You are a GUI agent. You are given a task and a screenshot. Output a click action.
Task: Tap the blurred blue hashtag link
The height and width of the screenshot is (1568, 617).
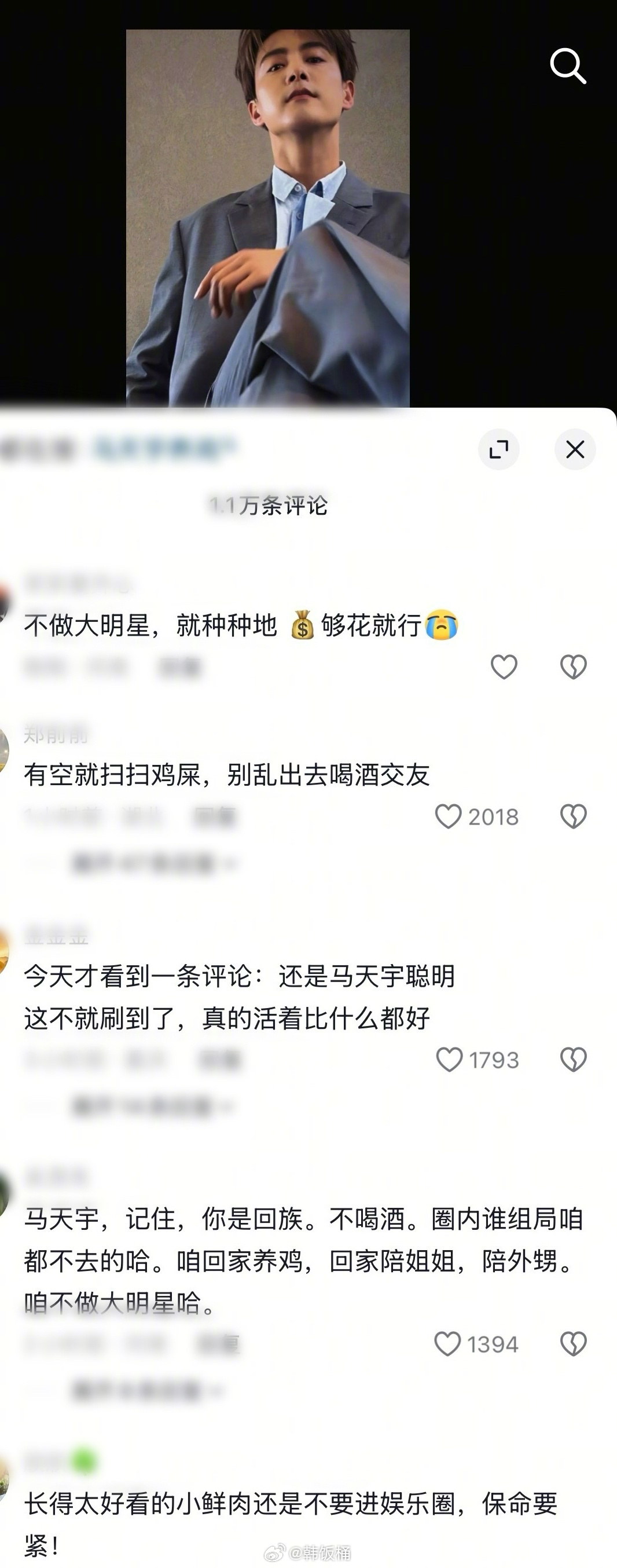[164, 449]
